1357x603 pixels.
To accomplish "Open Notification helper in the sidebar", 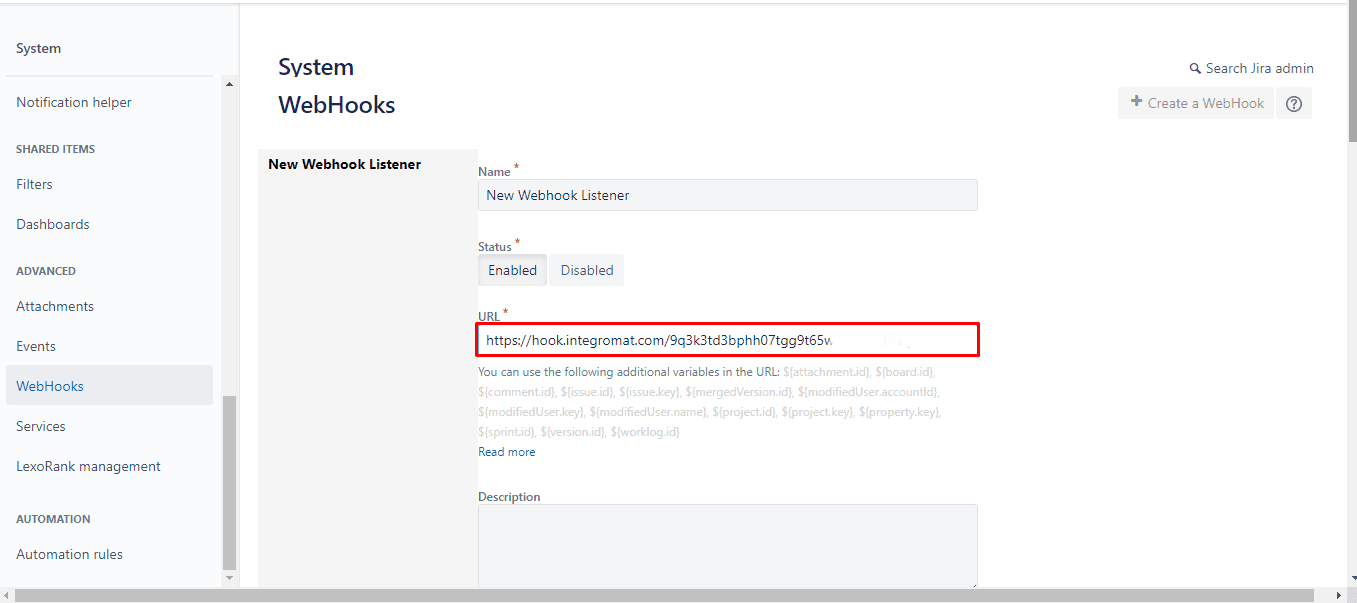I will [74, 102].
